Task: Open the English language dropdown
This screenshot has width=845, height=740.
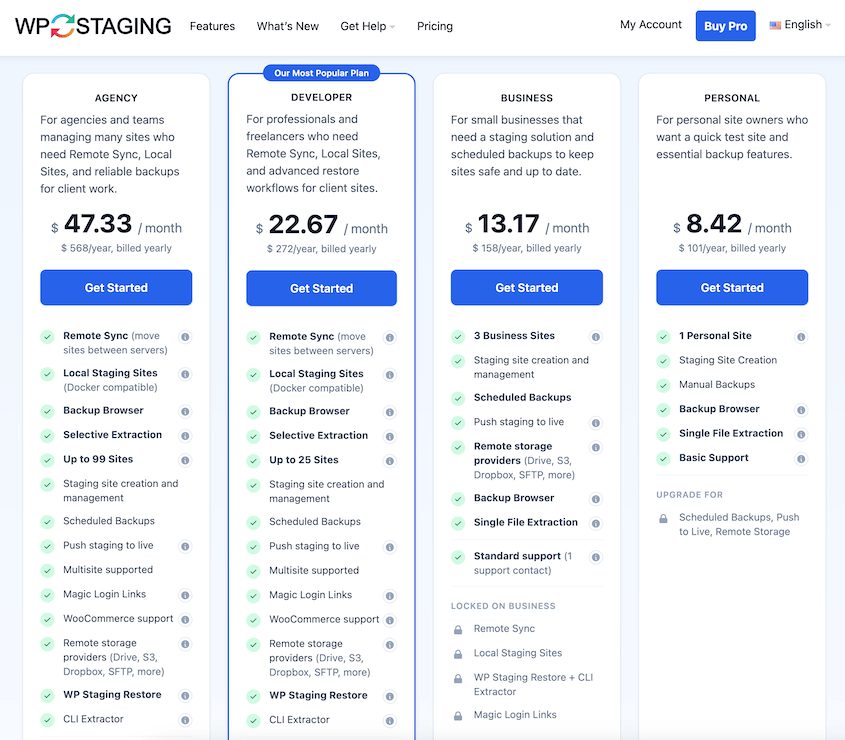Action: pos(800,25)
